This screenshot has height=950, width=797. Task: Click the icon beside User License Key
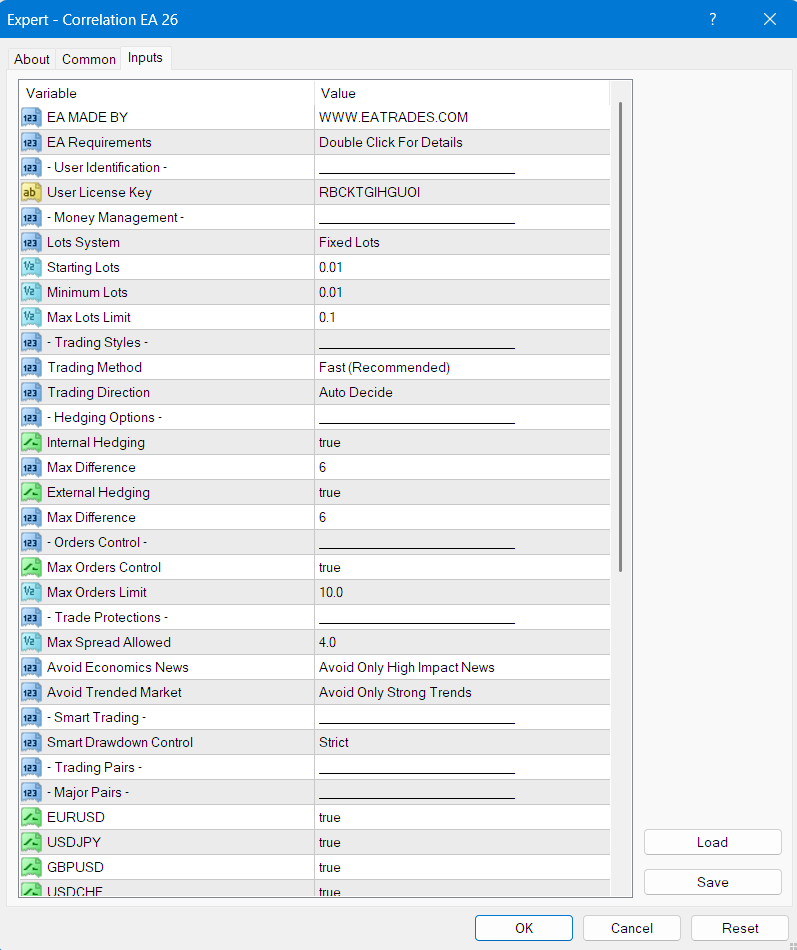coord(31,192)
